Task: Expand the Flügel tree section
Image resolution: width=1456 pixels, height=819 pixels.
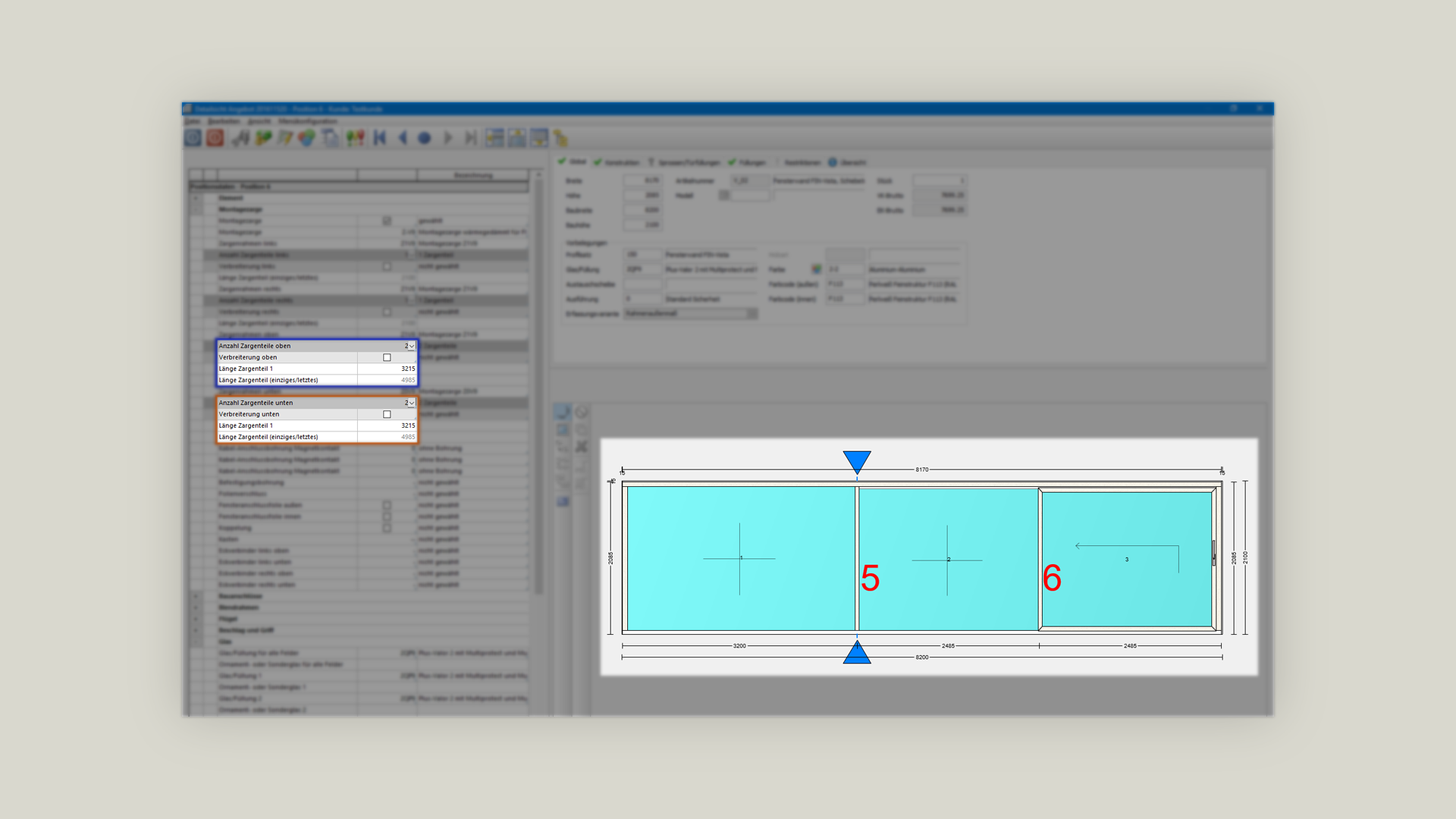Action: click(x=196, y=619)
